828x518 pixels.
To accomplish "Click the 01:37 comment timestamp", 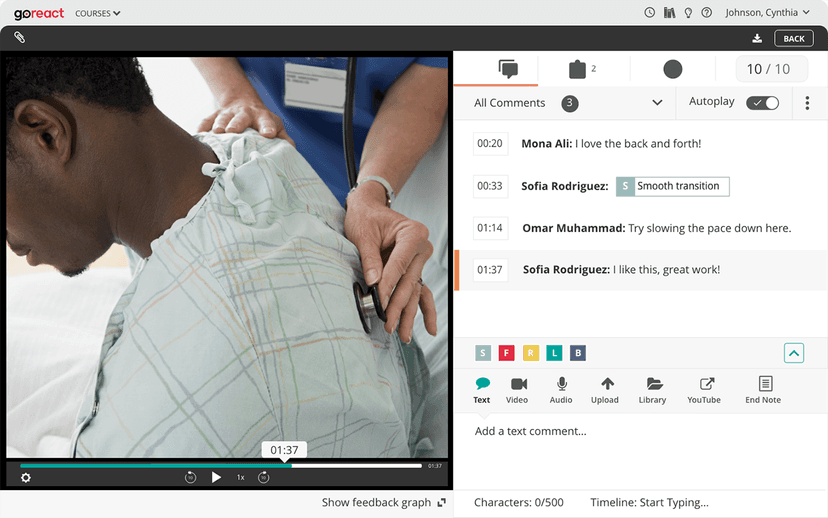I will tap(490, 270).
